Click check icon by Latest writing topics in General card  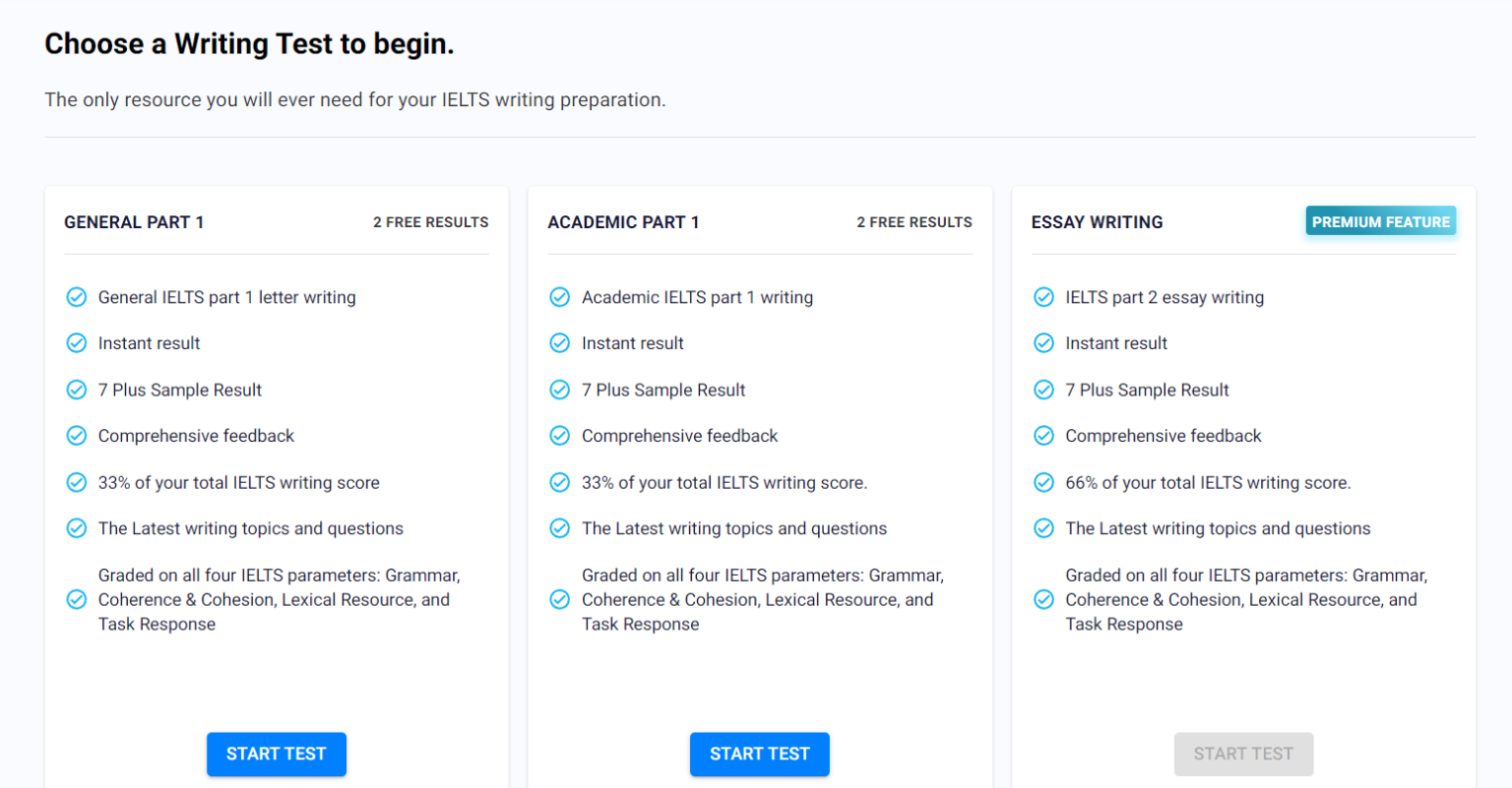tap(76, 528)
